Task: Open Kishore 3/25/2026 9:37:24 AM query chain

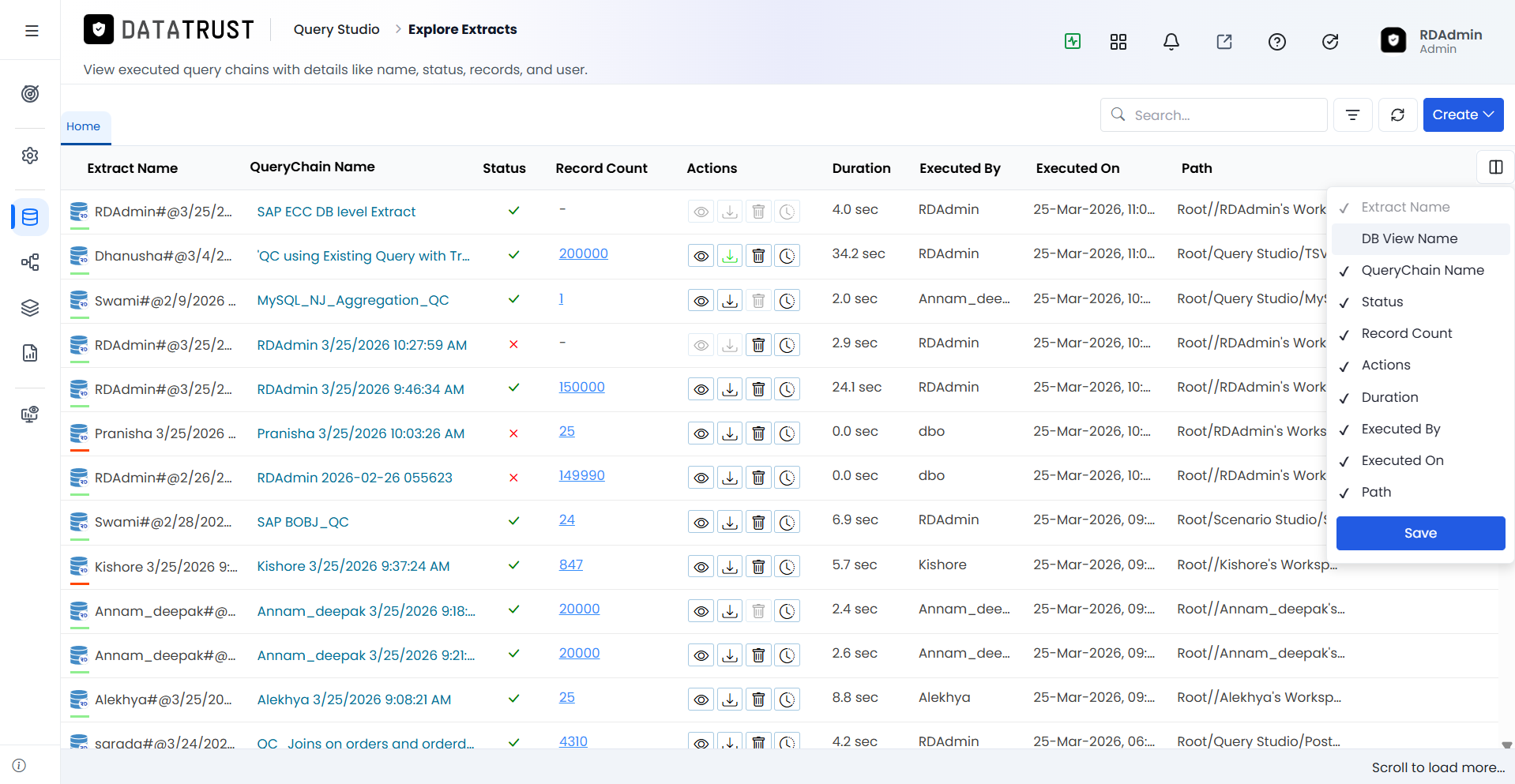Action: tap(353, 566)
